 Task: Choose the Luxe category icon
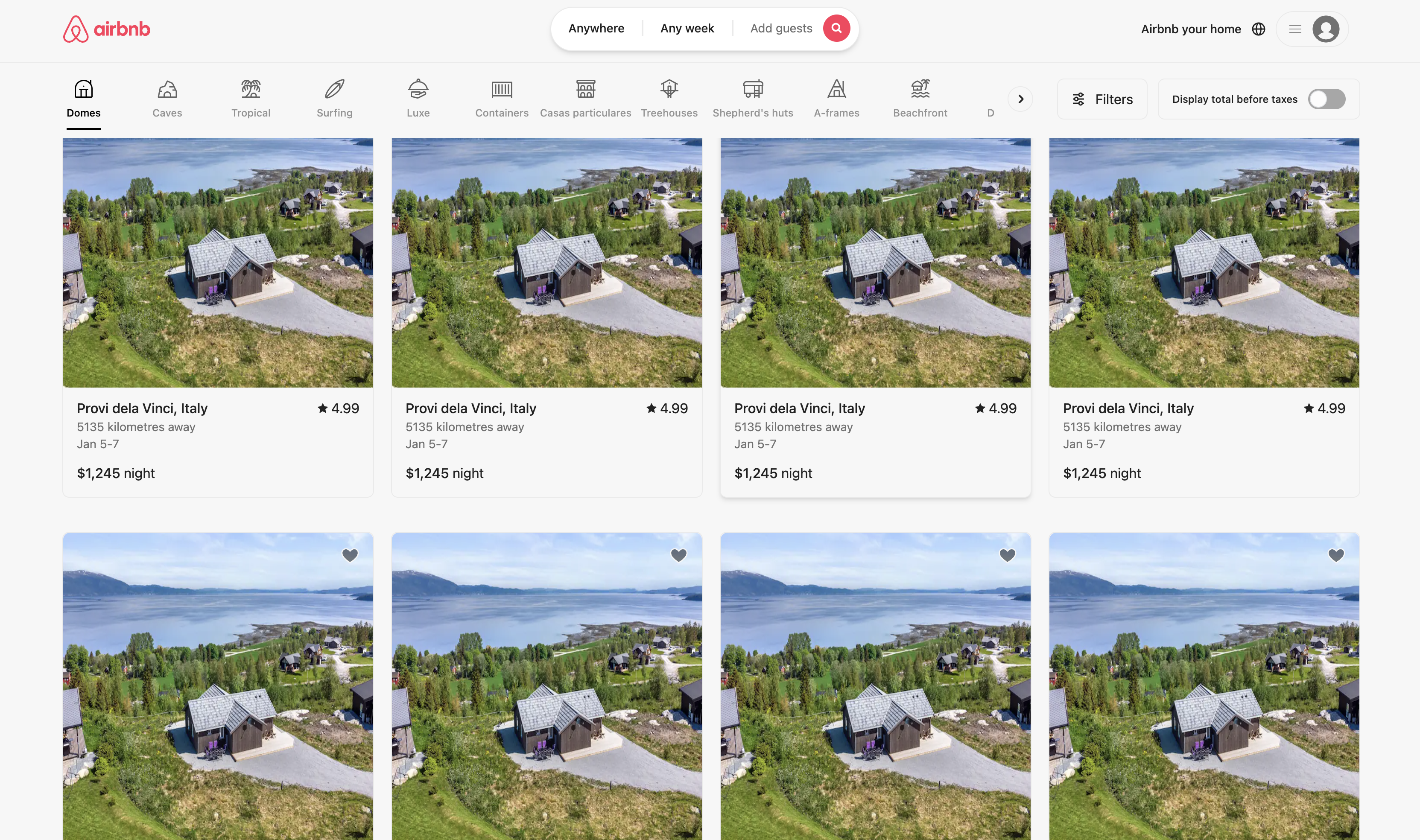pos(418,89)
